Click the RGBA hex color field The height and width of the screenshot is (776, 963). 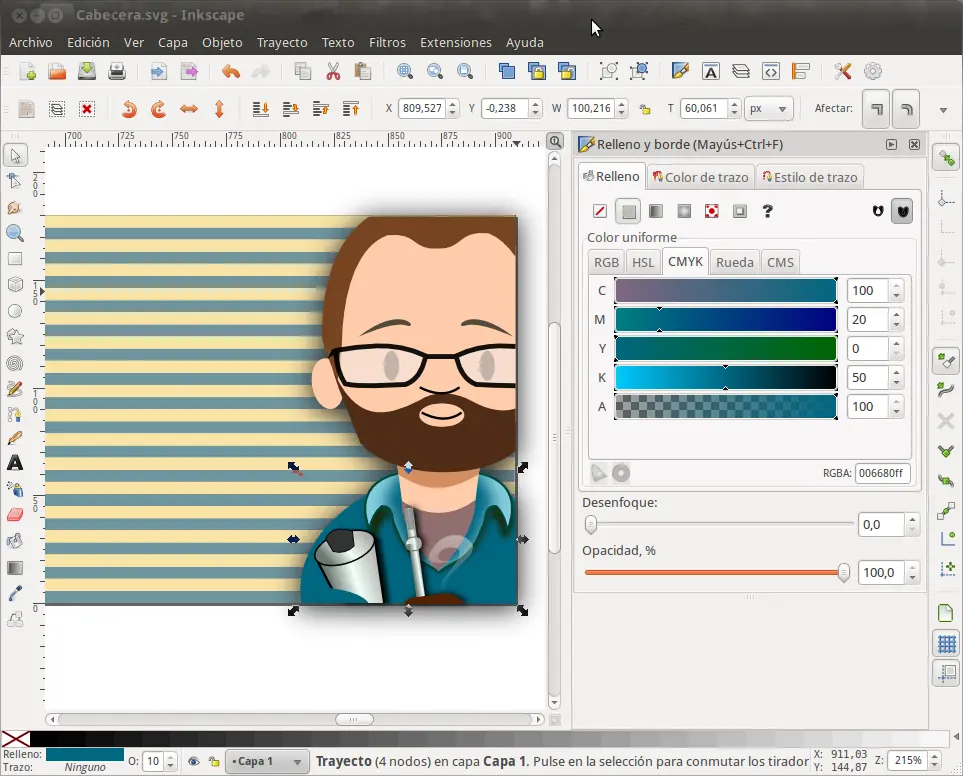tap(882, 474)
